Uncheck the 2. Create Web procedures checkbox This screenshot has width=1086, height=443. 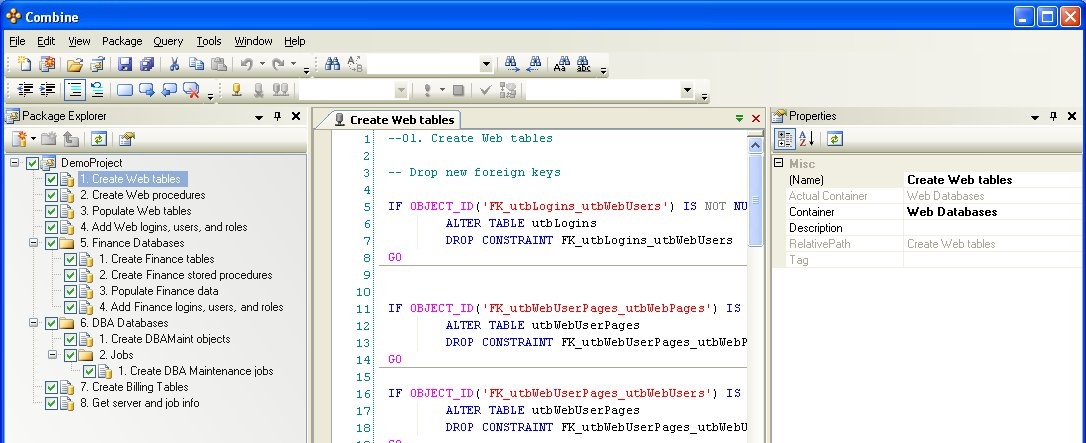coord(51,195)
